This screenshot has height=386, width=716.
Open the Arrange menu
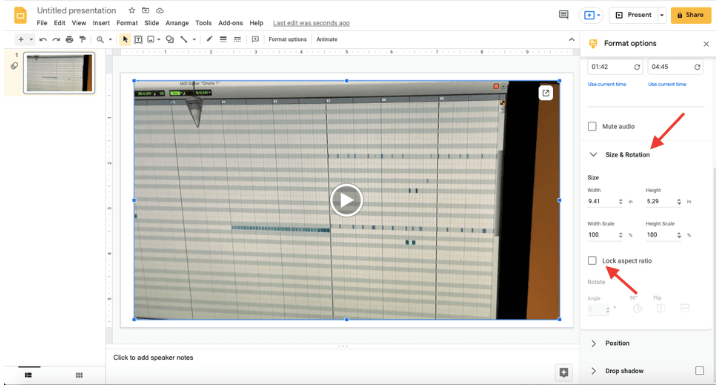point(177,23)
